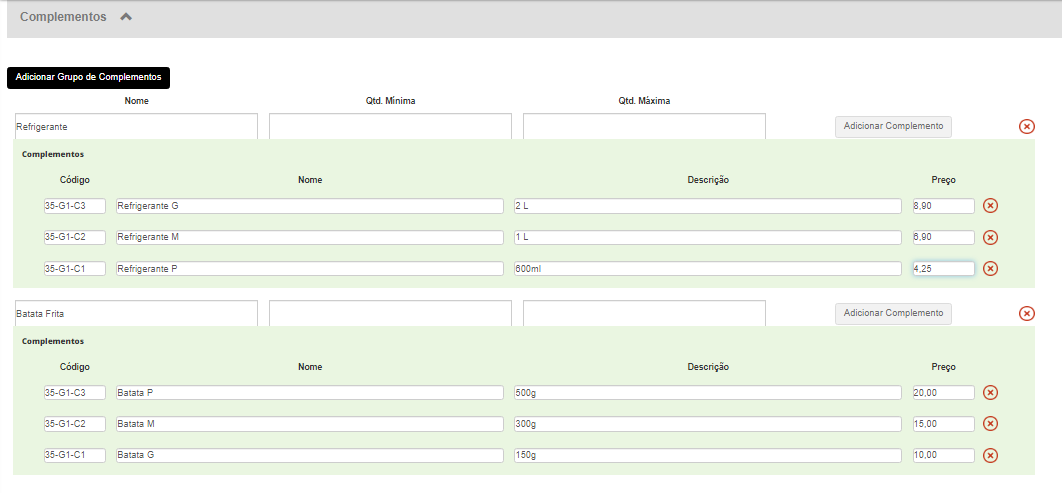
Task: Delete the Refrigerante group
Action: click(1027, 127)
